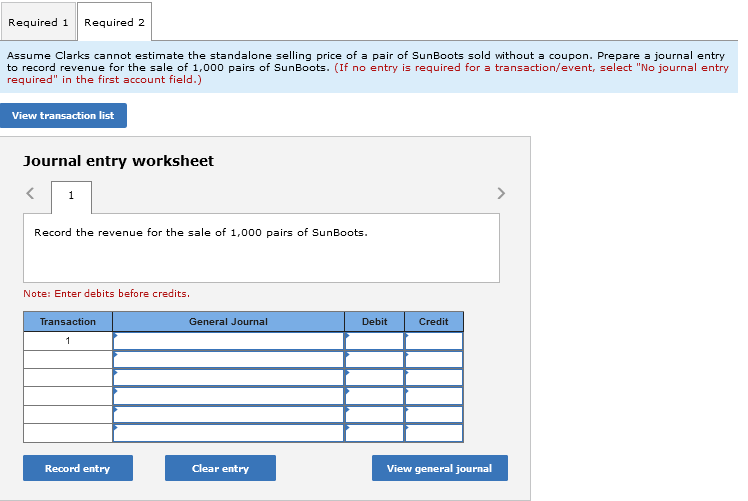Switch to the Required 1 tab
Screen dimensions: 748x501
coord(38,22)
